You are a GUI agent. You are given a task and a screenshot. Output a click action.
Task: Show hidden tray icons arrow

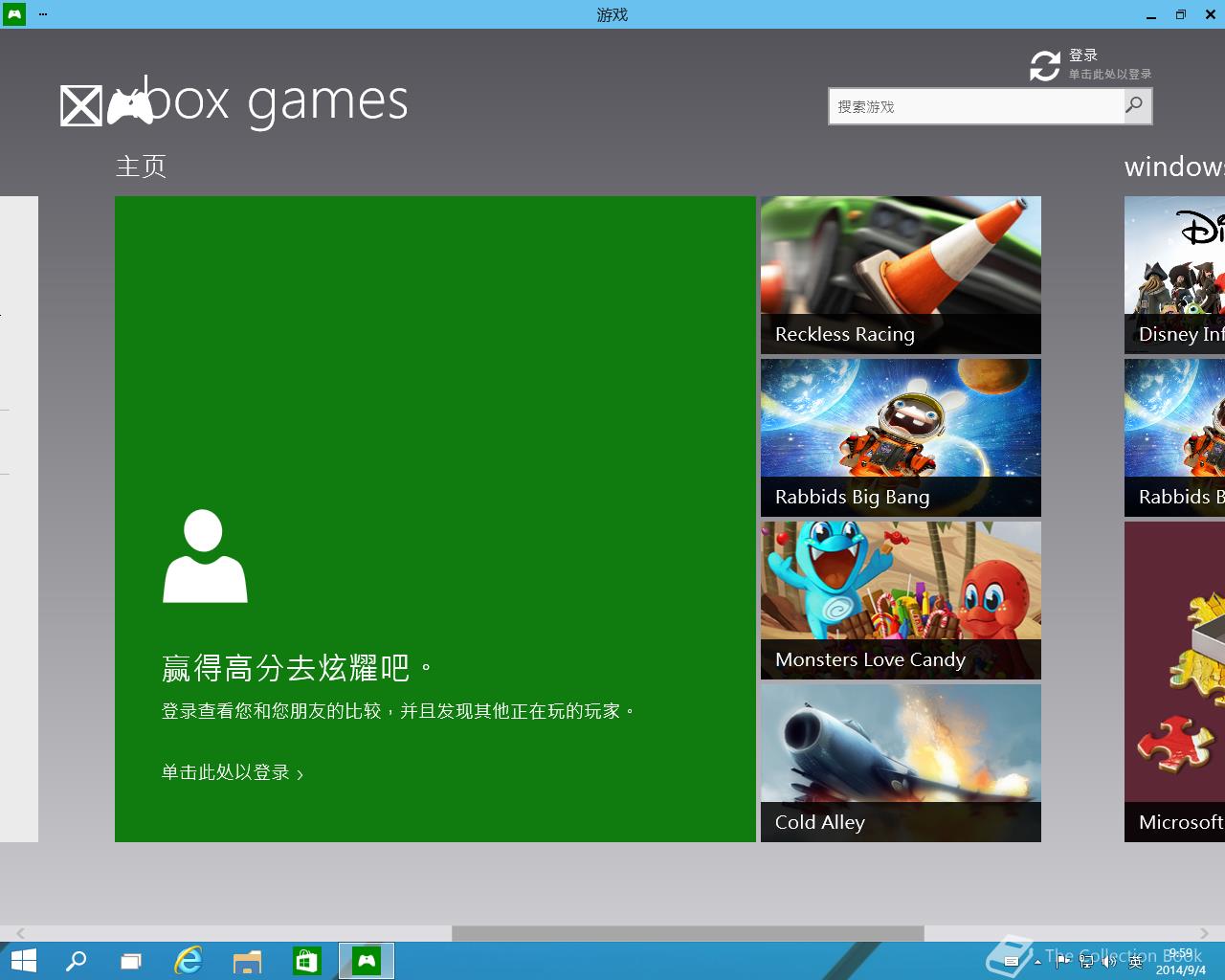[1038, 962]
